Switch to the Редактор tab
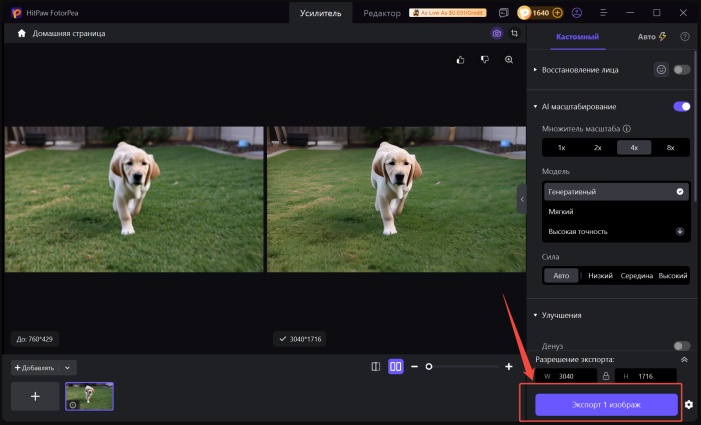This screenshot has height=425, width=701. (382, 13)
